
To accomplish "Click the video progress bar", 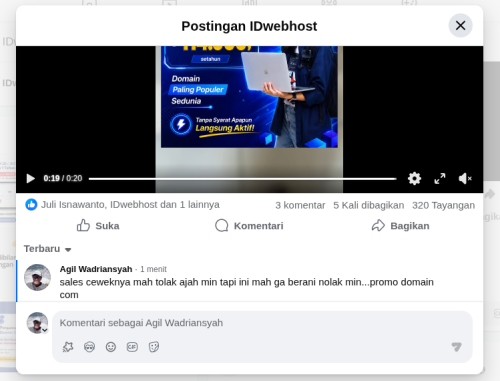I will (x=242, y=179).
